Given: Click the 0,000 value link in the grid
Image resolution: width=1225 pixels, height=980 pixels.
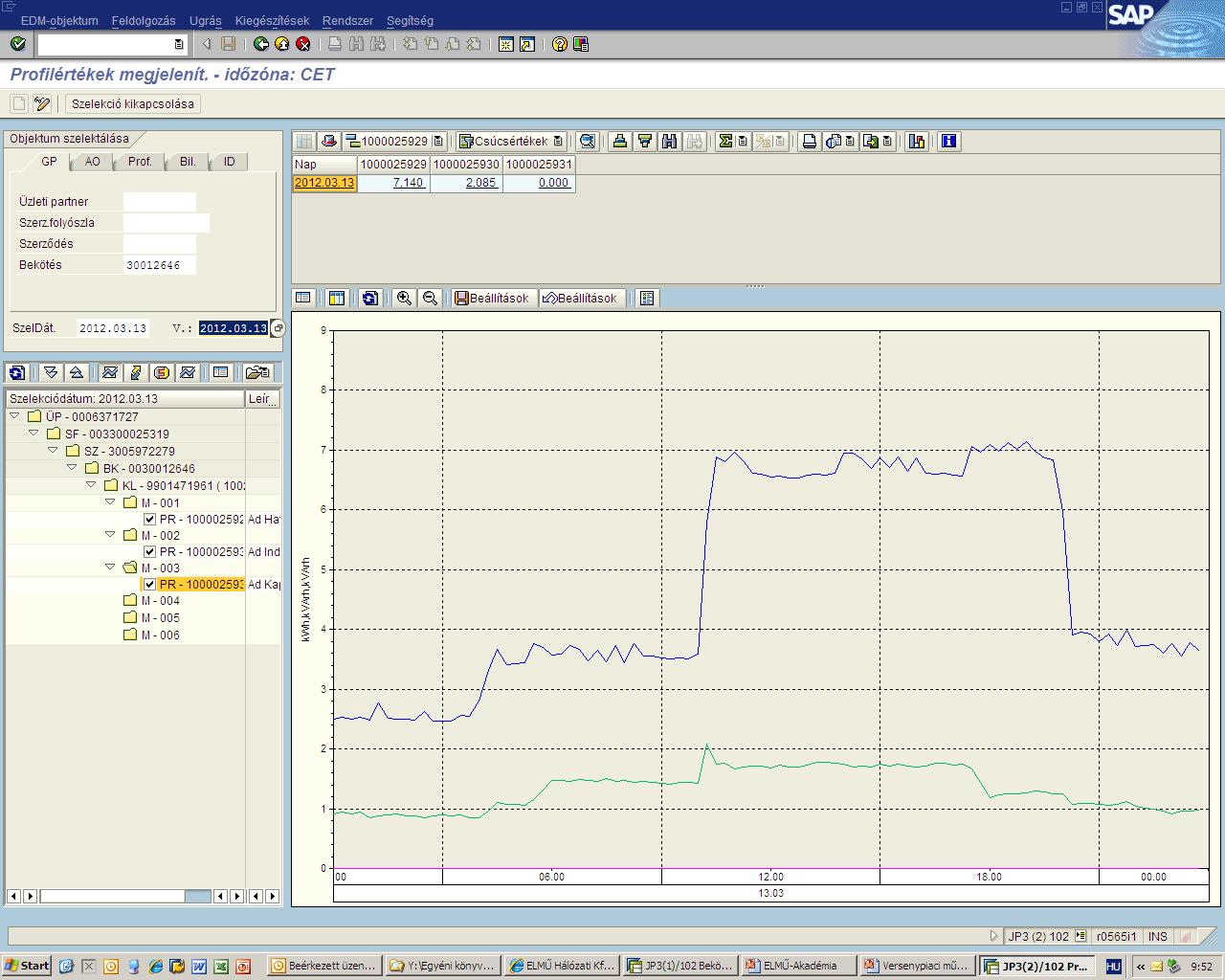Looking at the screenshot, I should (x=553, y=183).
